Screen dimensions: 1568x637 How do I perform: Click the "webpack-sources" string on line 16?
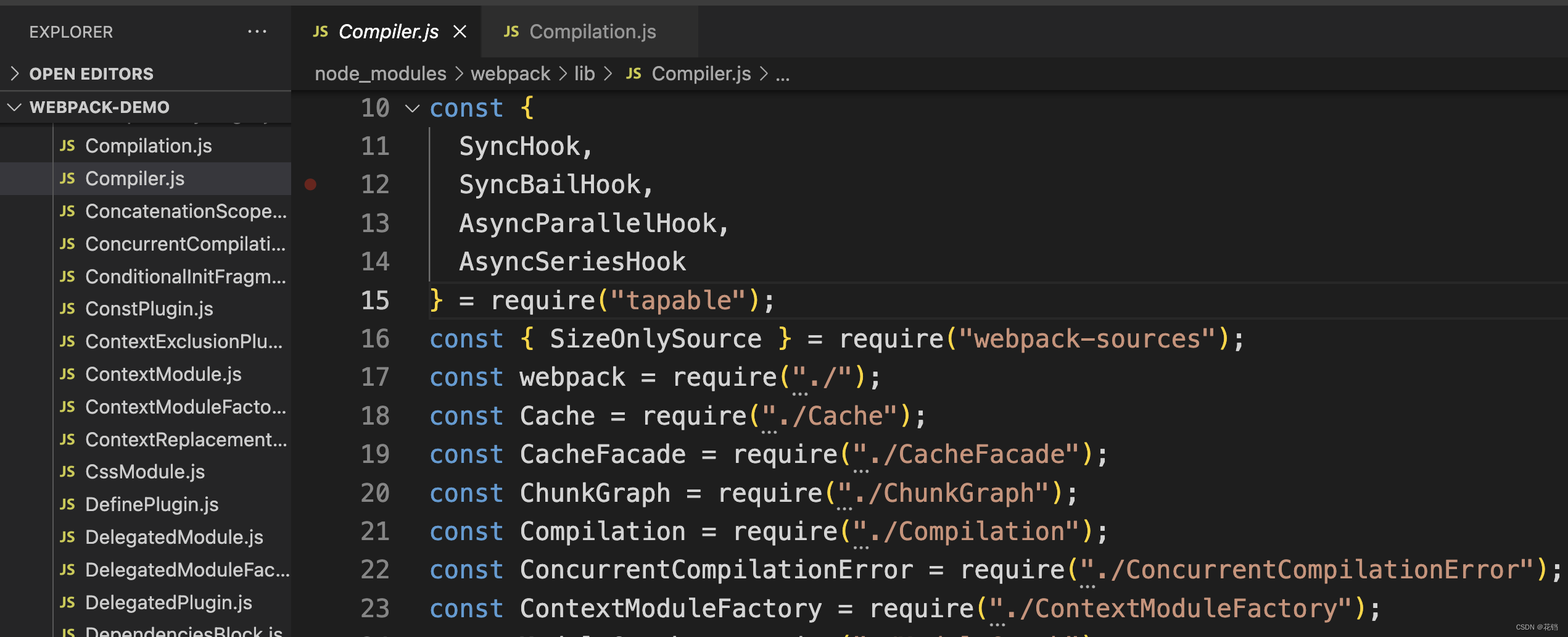(x=1087, y=339)
